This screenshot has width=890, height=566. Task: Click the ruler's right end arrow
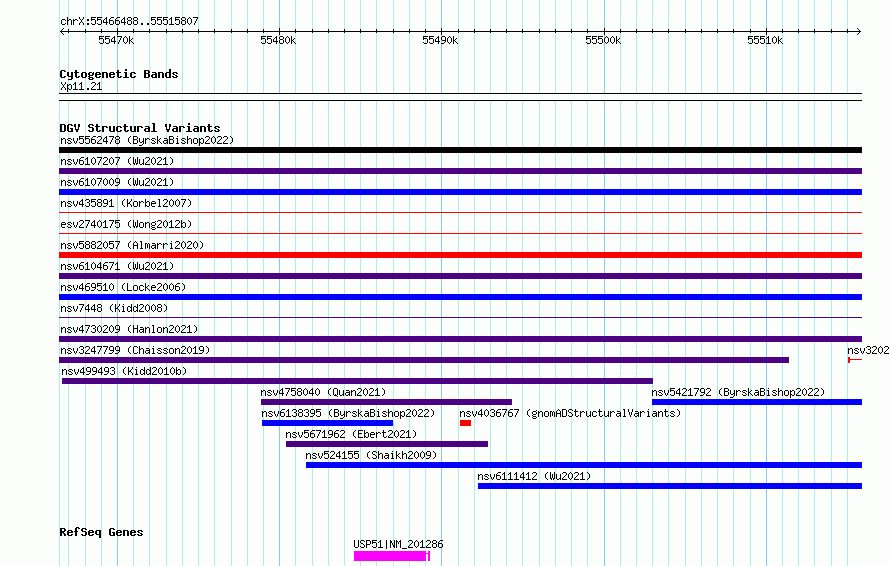[859, 31]
